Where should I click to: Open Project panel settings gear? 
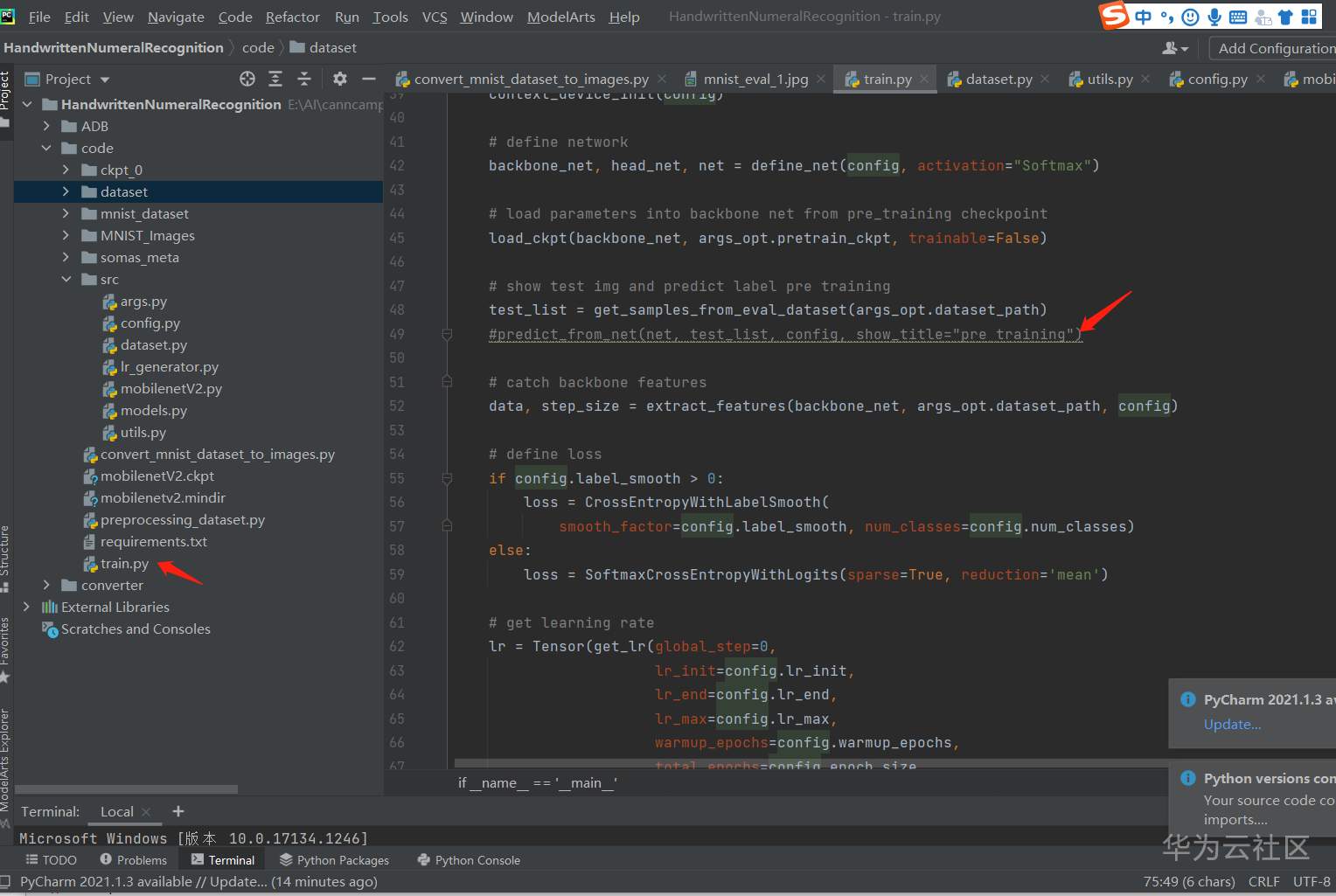coord(340,80)
